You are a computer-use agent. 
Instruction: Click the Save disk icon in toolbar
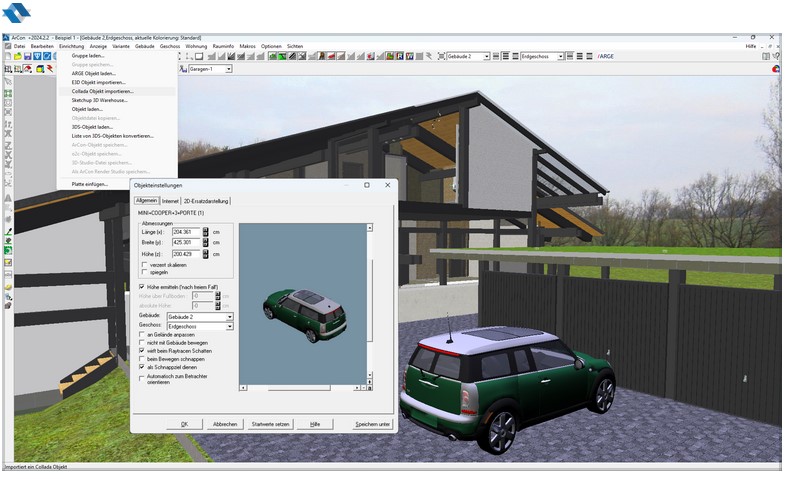pos(28,56)
